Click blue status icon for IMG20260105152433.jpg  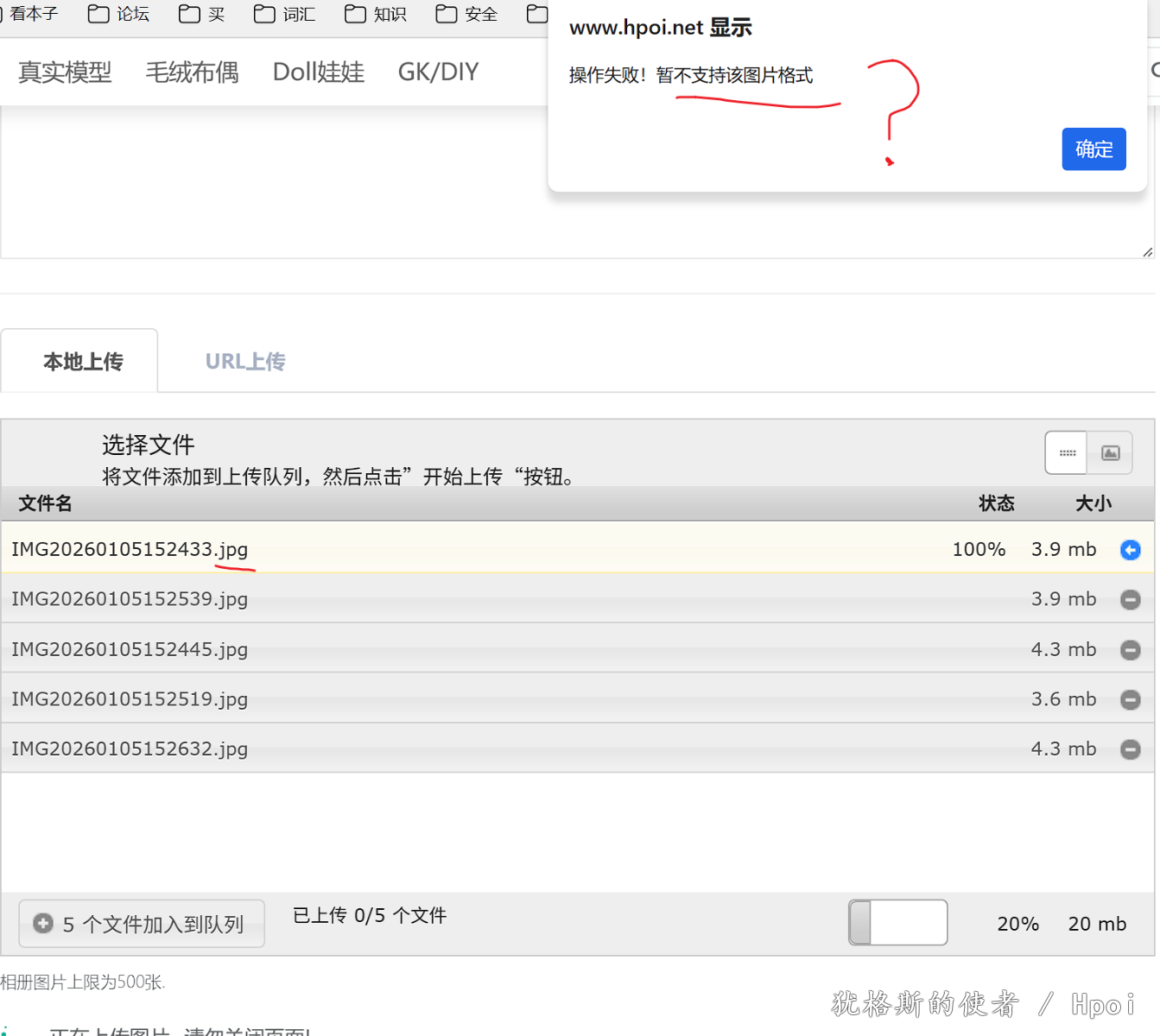tap(1130, 550)
